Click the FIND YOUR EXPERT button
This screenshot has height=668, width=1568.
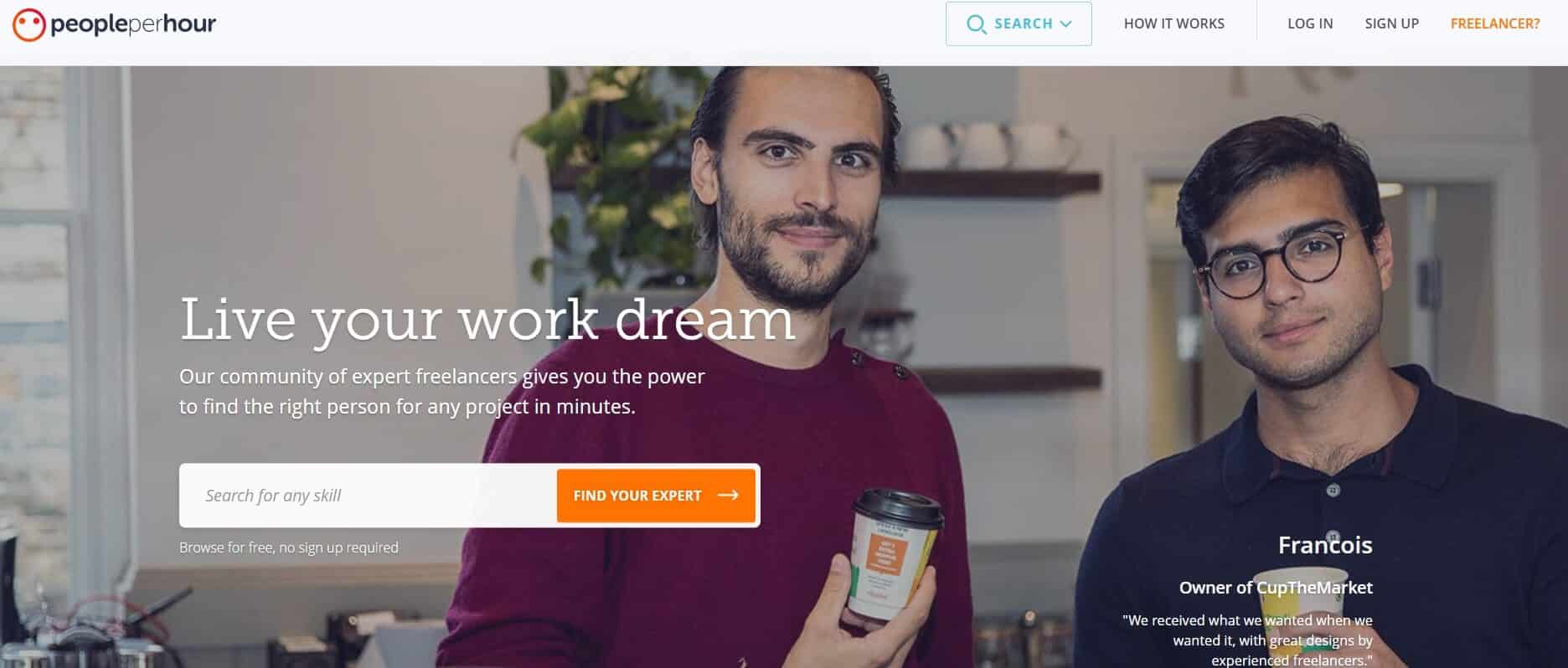point(656,496)
